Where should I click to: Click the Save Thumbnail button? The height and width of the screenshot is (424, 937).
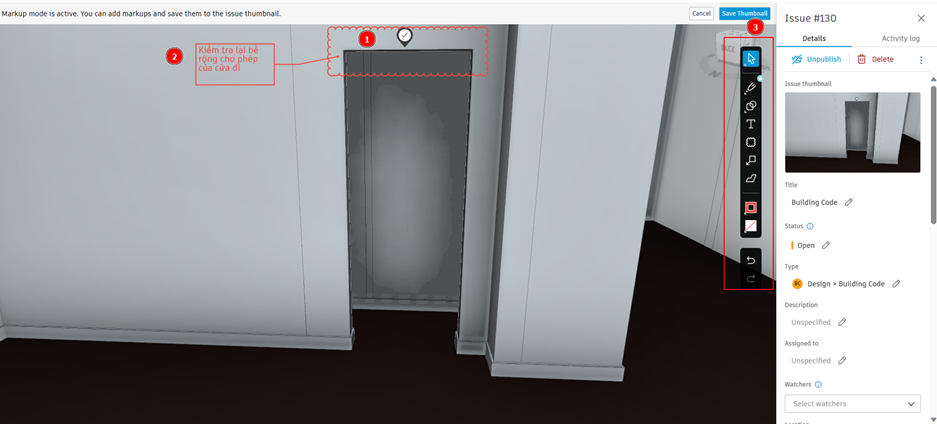point(744,13)
